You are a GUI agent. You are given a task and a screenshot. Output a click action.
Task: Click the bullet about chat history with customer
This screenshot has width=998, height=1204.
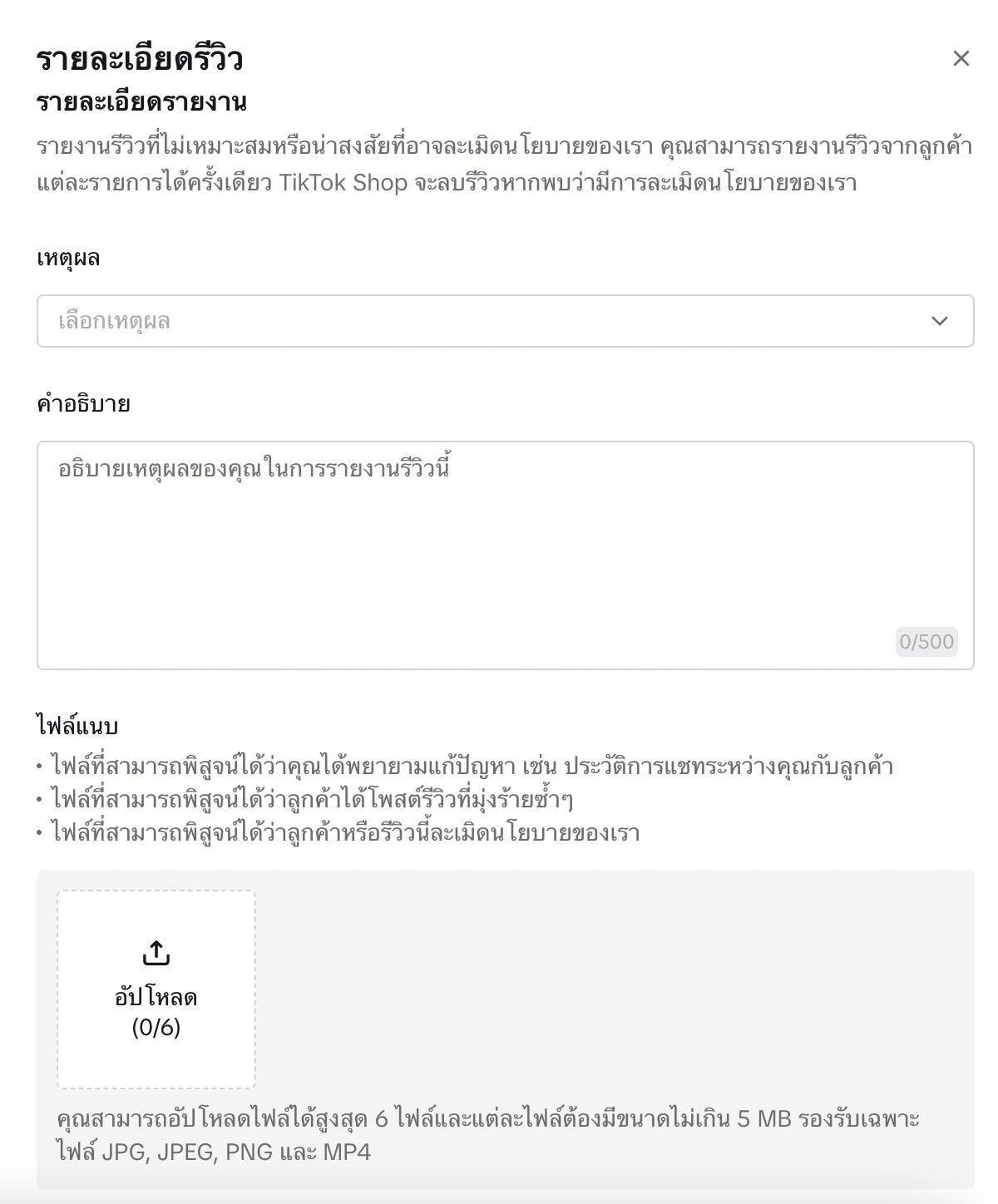coord(472,766)
